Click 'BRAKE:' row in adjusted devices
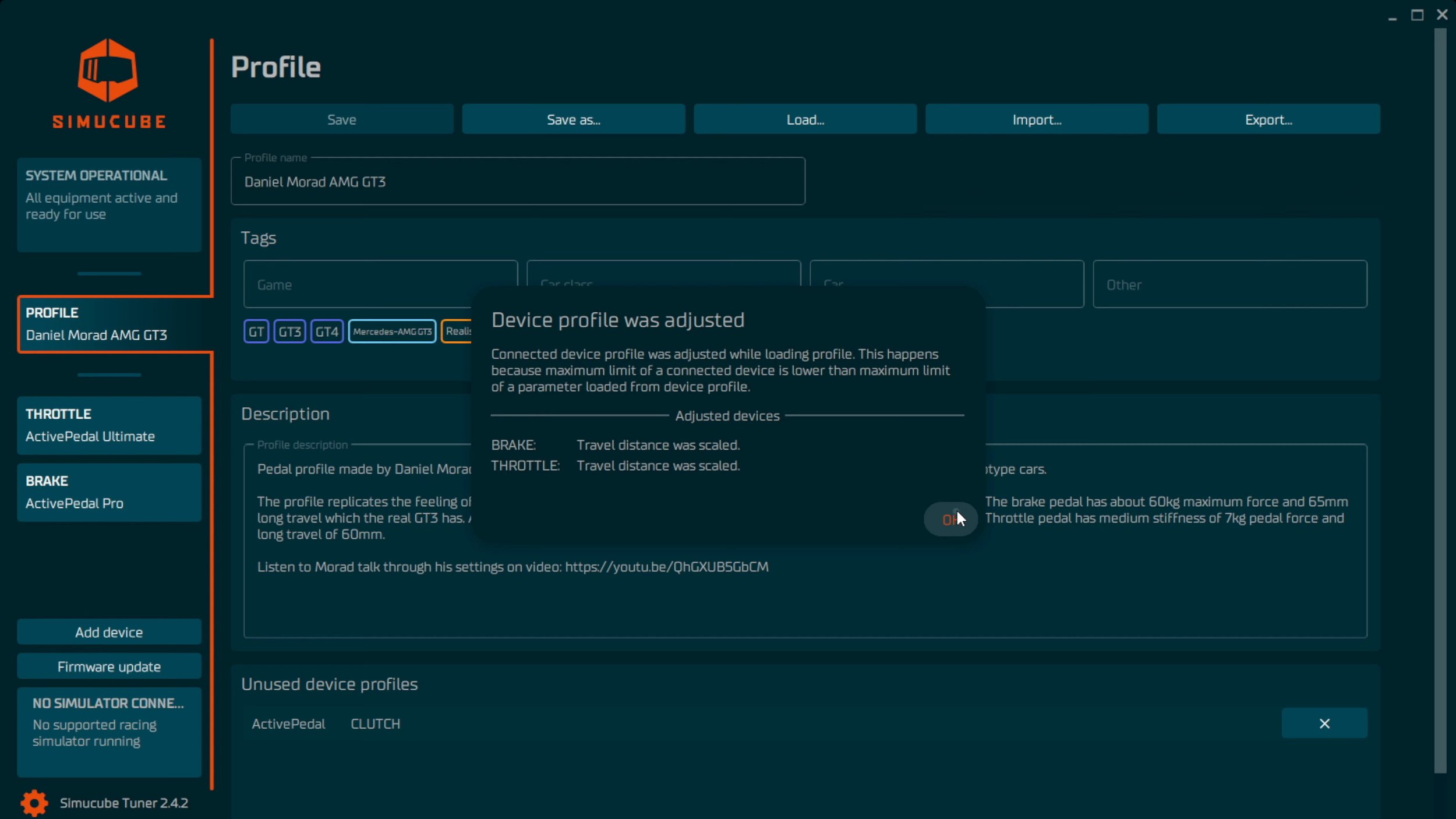The width and height of the screenshot is (1456, 819). [x=616, y=445]
